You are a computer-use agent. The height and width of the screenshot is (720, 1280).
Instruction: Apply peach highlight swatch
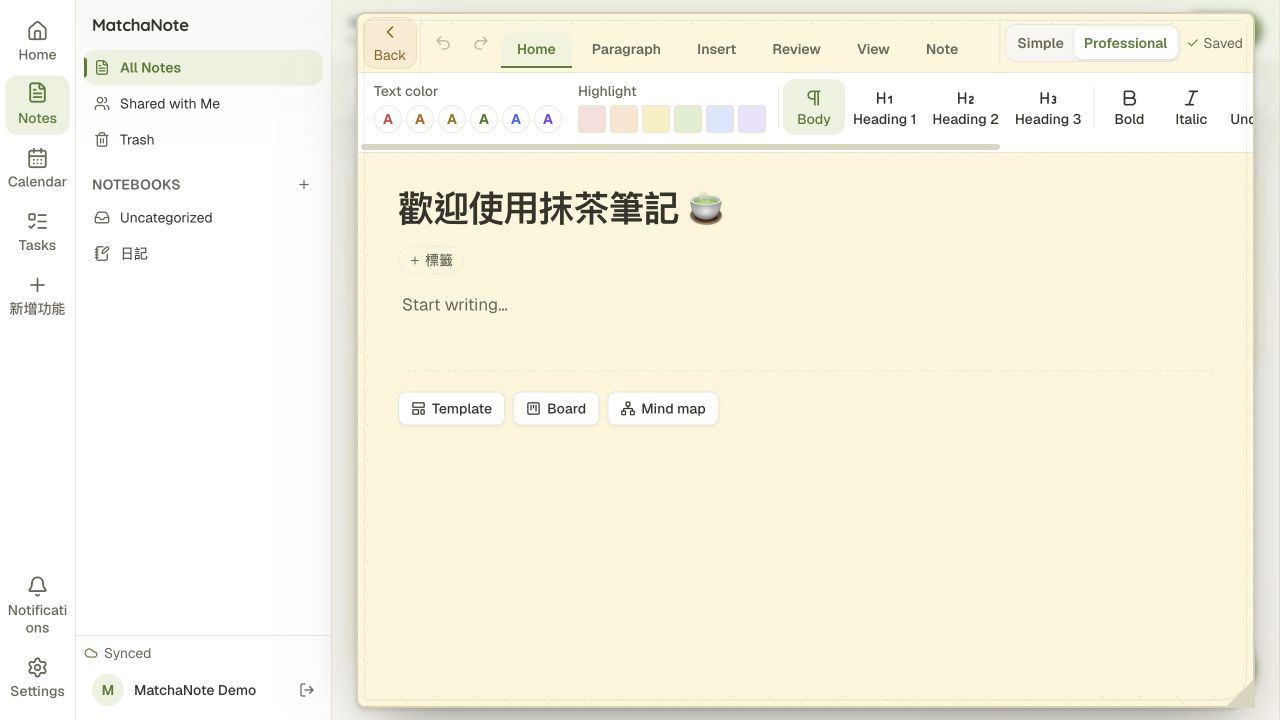click(624, 119)
